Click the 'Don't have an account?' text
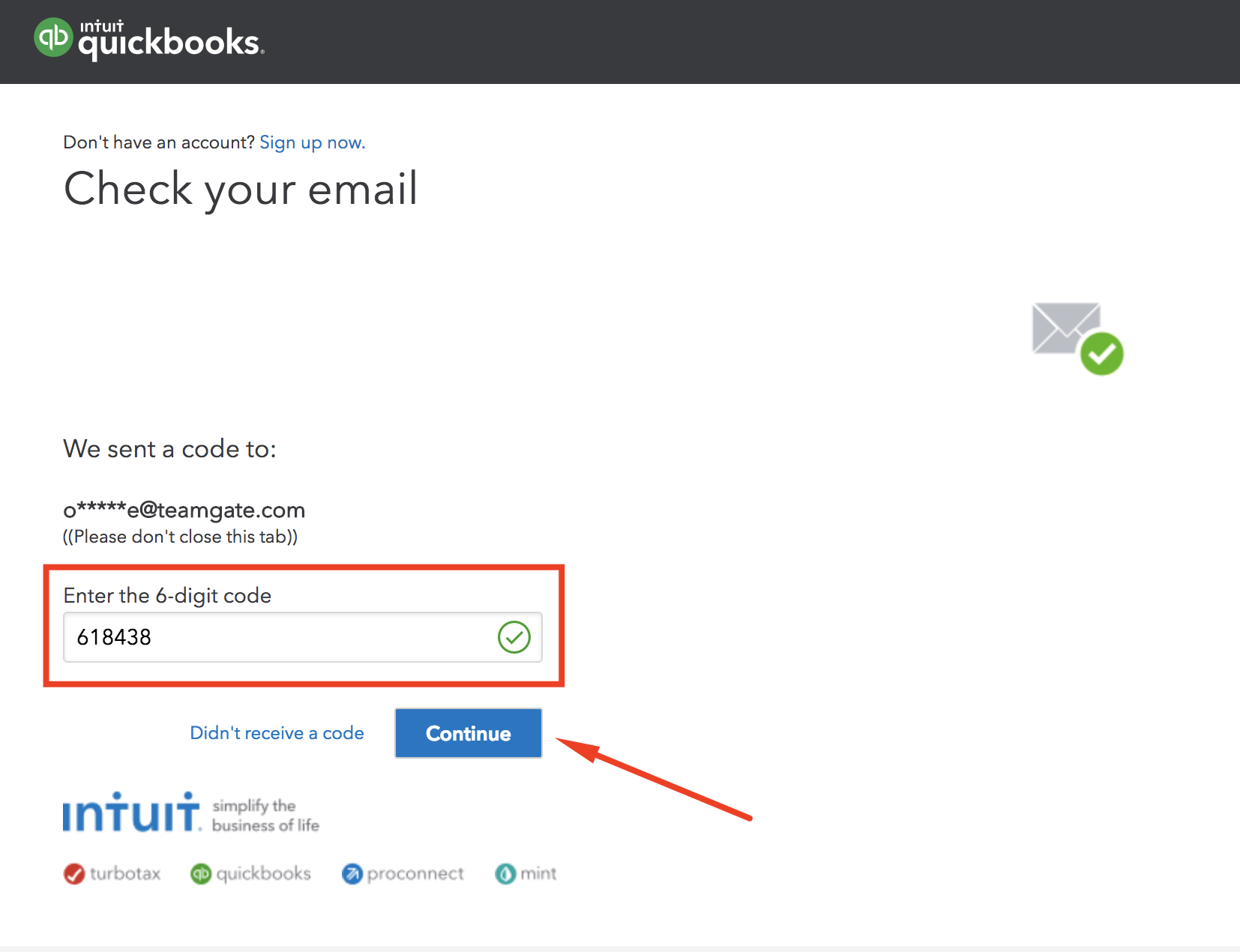Image resolution: width=1240 pixels, height=952 pixels. [x=159, y=142]
